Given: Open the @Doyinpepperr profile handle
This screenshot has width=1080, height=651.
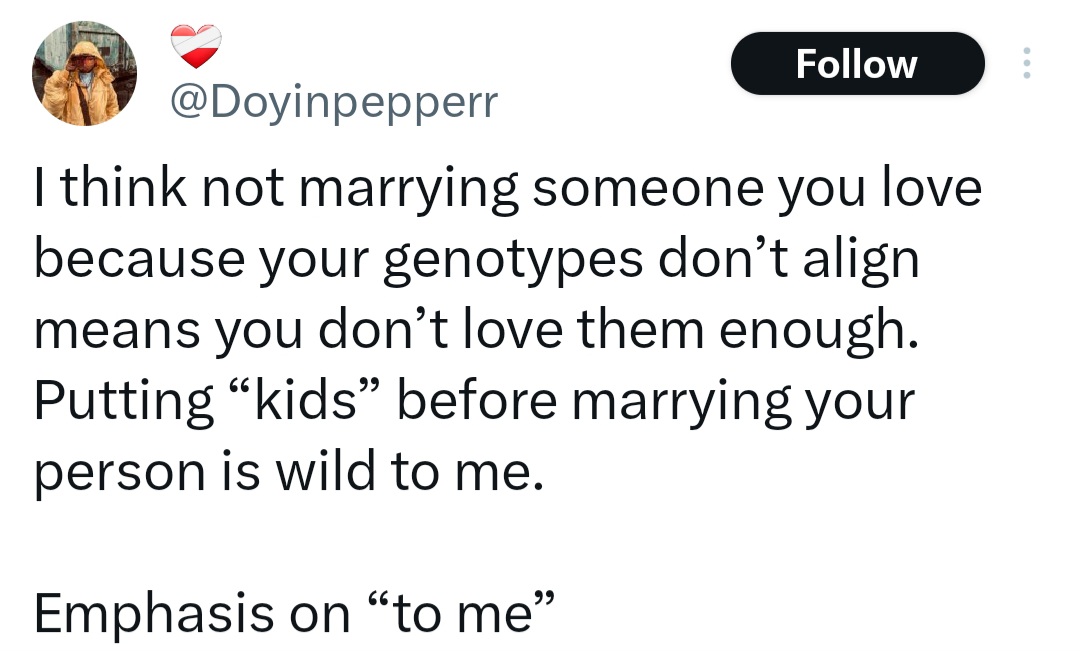Looking at the screenshot, I should [x=334, y=102].
